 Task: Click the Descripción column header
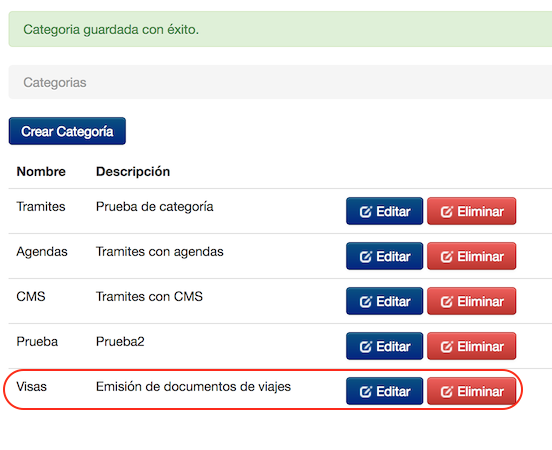[133, 171]
